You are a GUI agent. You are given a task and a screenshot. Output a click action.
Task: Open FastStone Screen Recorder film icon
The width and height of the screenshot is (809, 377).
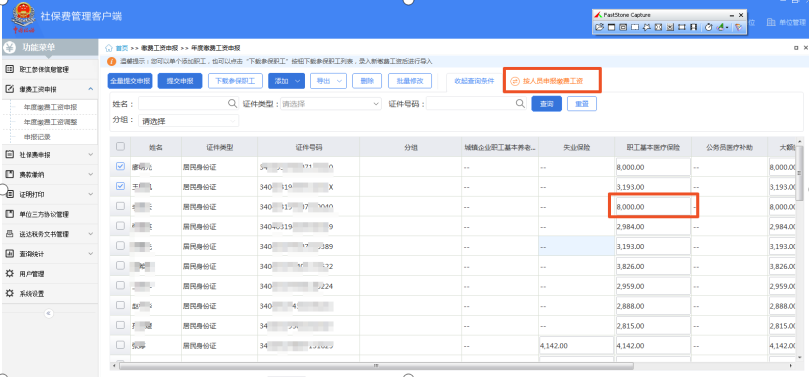click(693, 27)
